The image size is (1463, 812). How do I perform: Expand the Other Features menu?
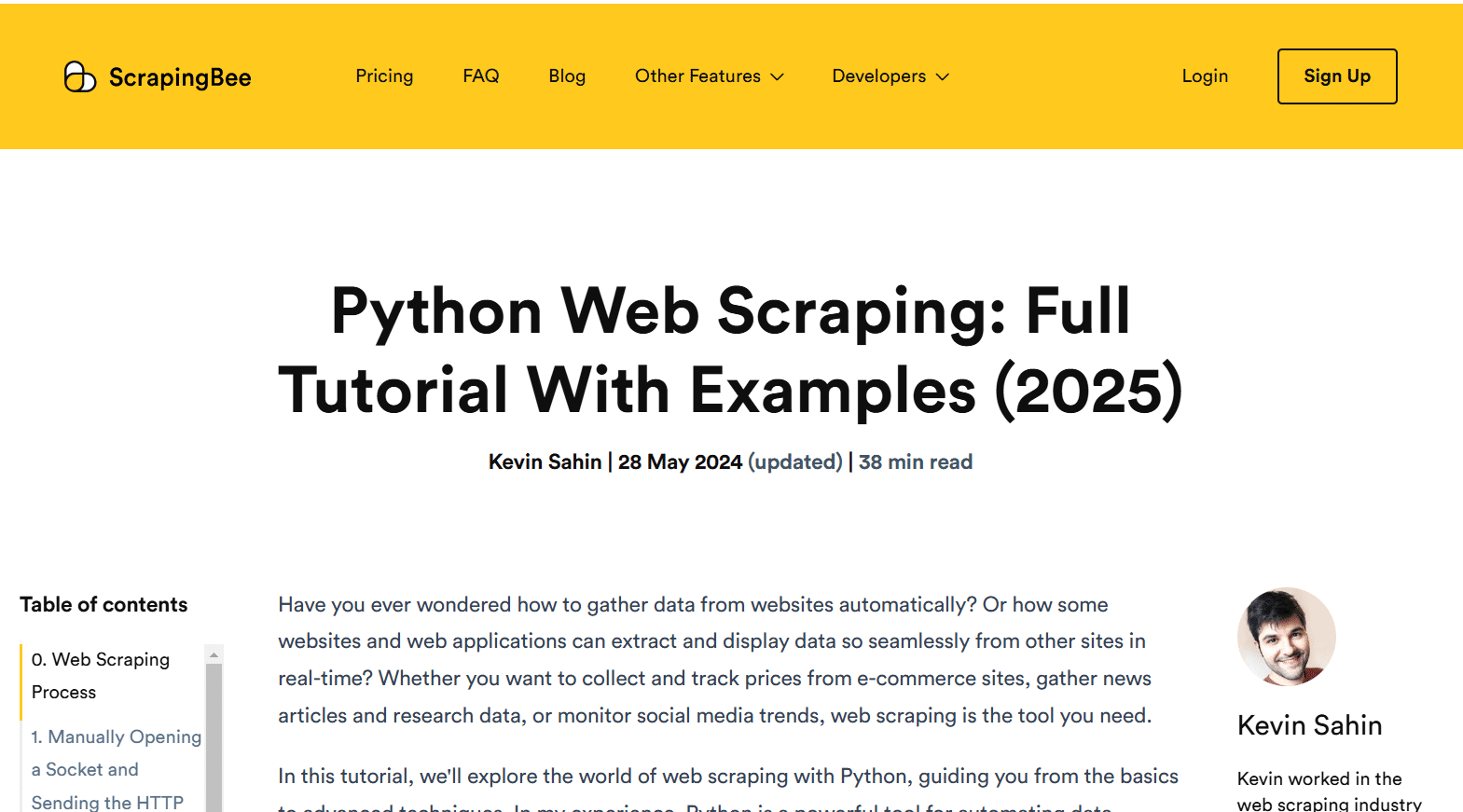(697, 76)
